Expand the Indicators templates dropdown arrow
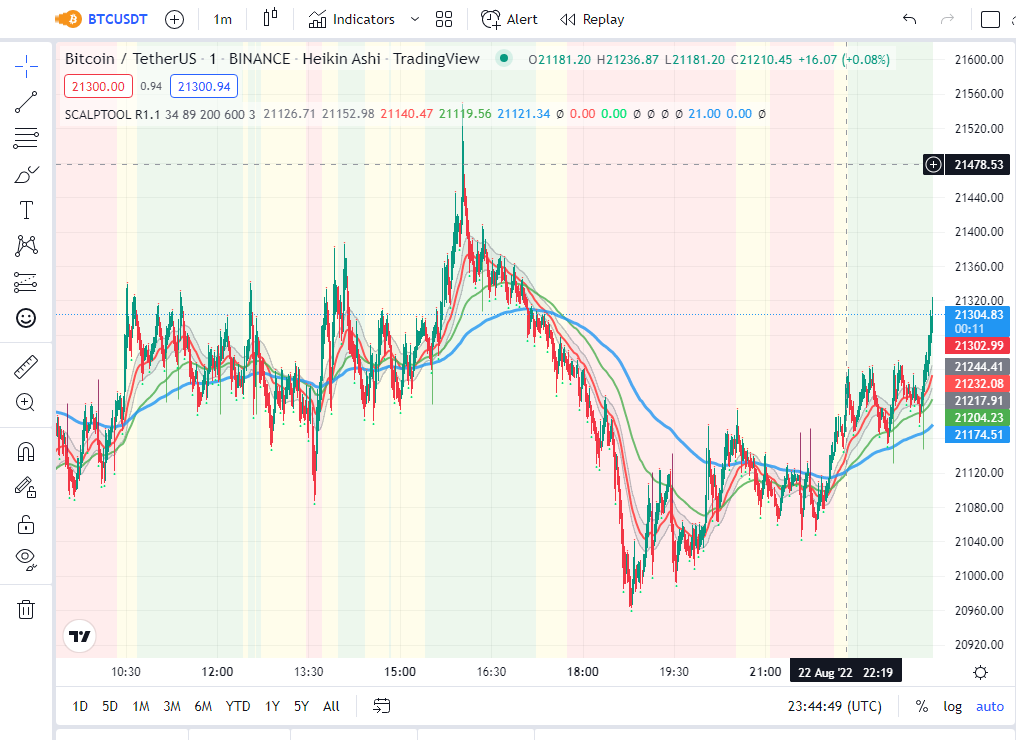 (x=415, y=19)
